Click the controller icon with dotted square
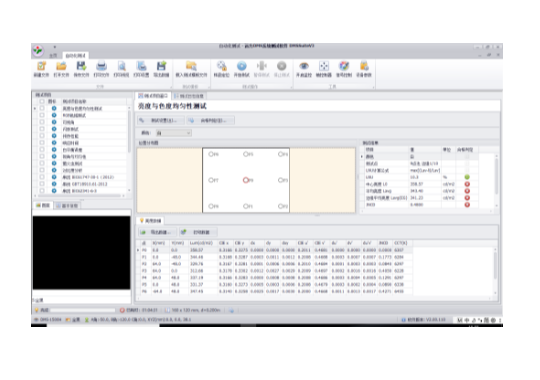The width and height of the screenshot is (540, 380). pyautogui.click(x=324, y=66)
